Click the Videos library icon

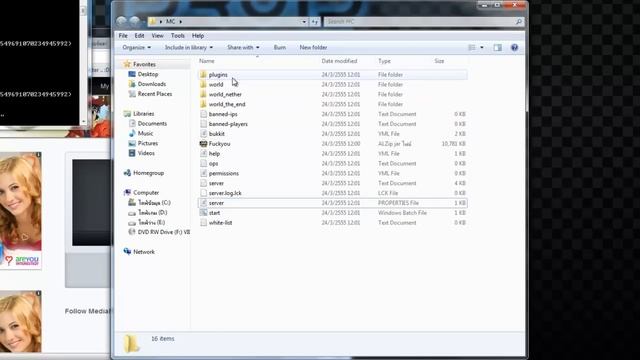pos(132,153)
